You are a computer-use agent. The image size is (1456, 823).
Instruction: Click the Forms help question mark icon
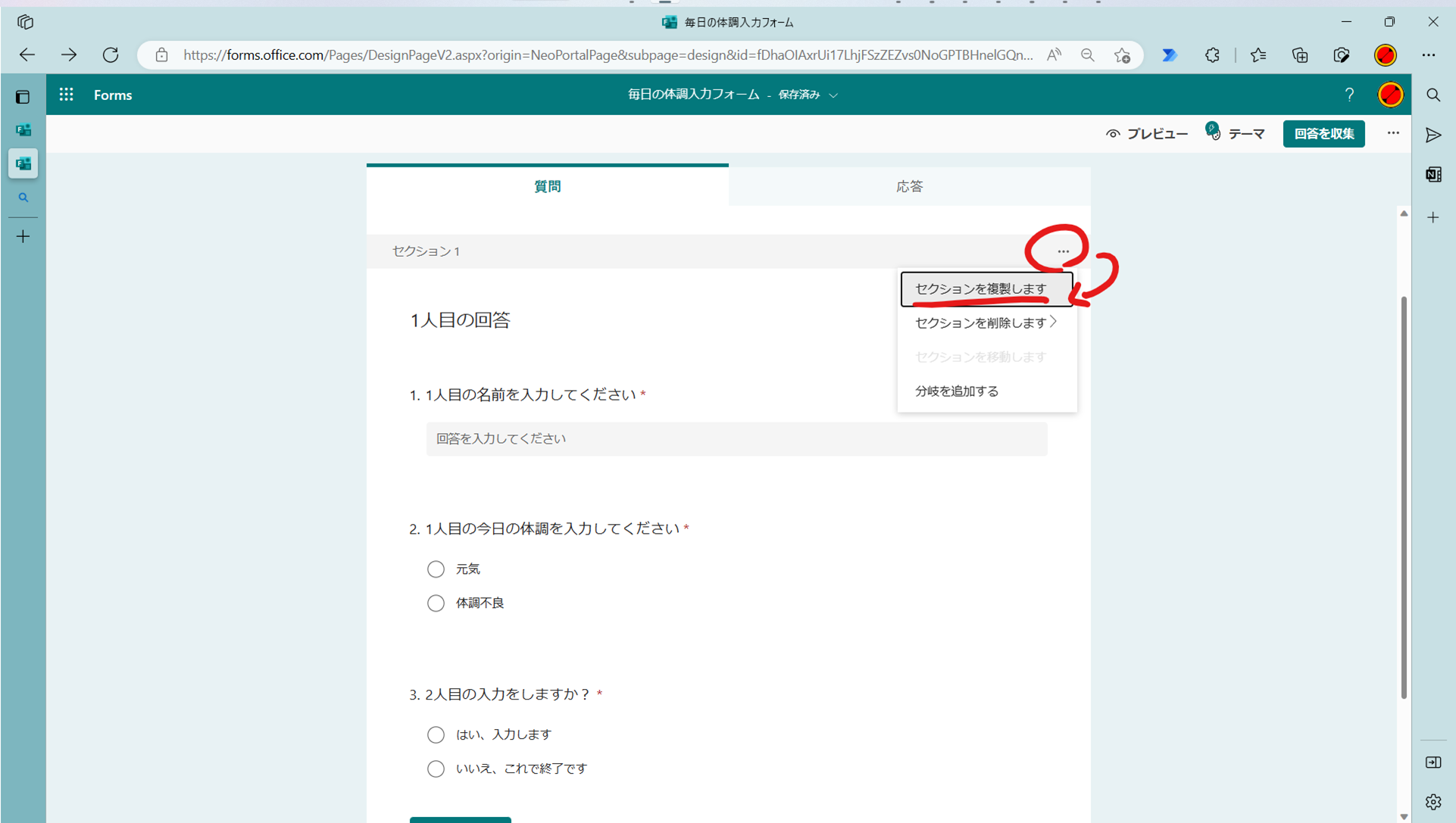click(1349, 95)
